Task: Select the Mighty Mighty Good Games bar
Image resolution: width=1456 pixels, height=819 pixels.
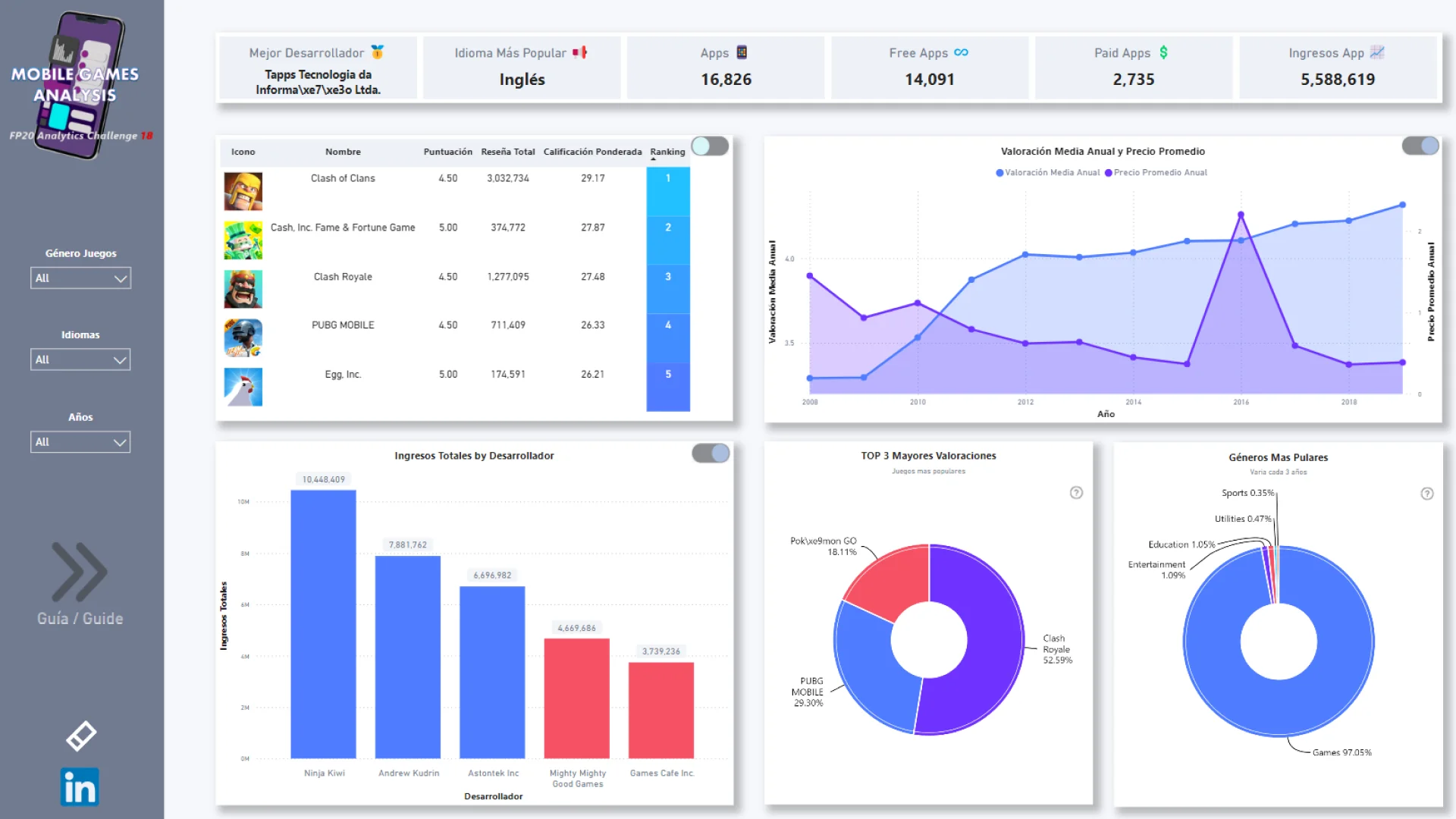Action: [577, 698]
